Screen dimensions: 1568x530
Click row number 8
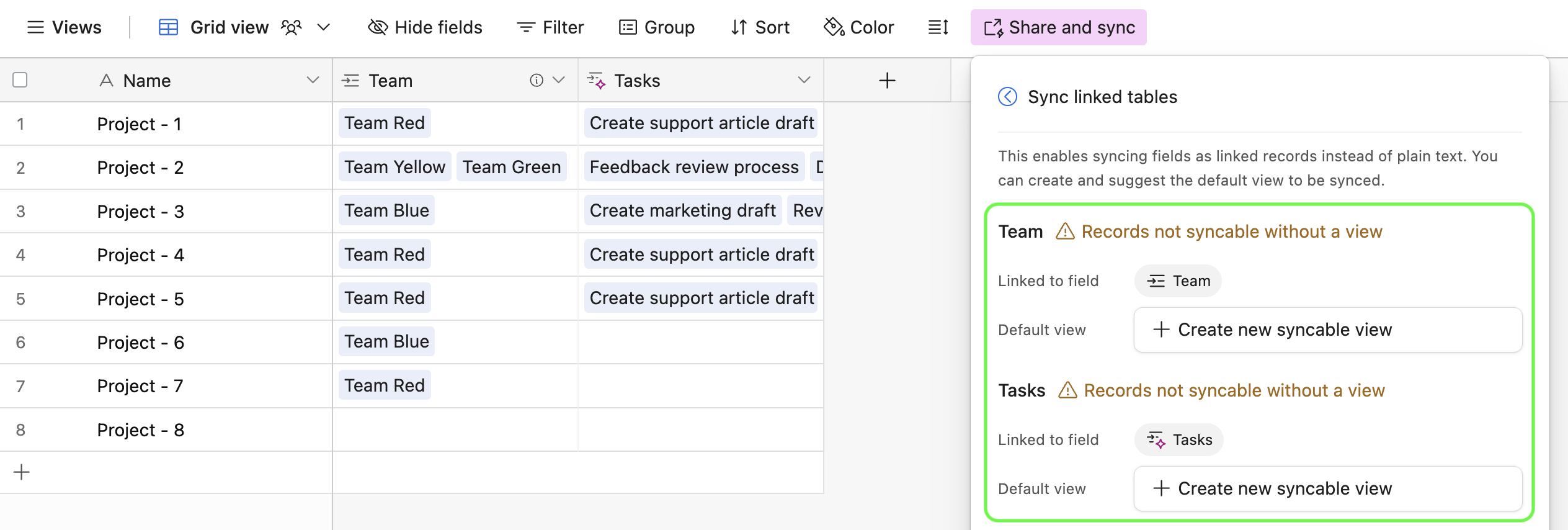pyautogui.click(x=20, y=430)
